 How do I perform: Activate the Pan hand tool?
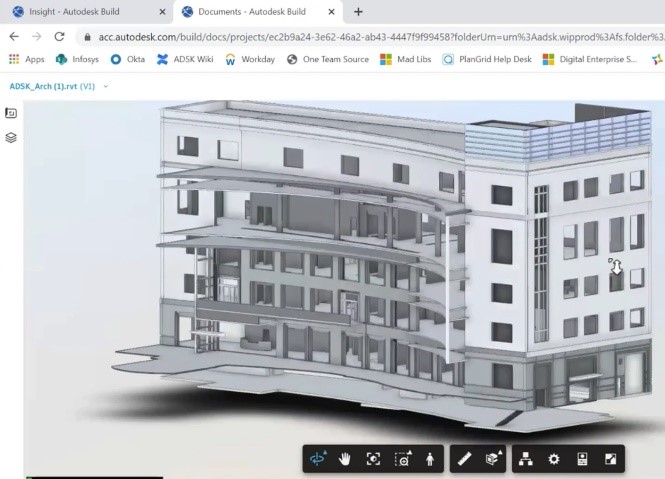point(346,459)
